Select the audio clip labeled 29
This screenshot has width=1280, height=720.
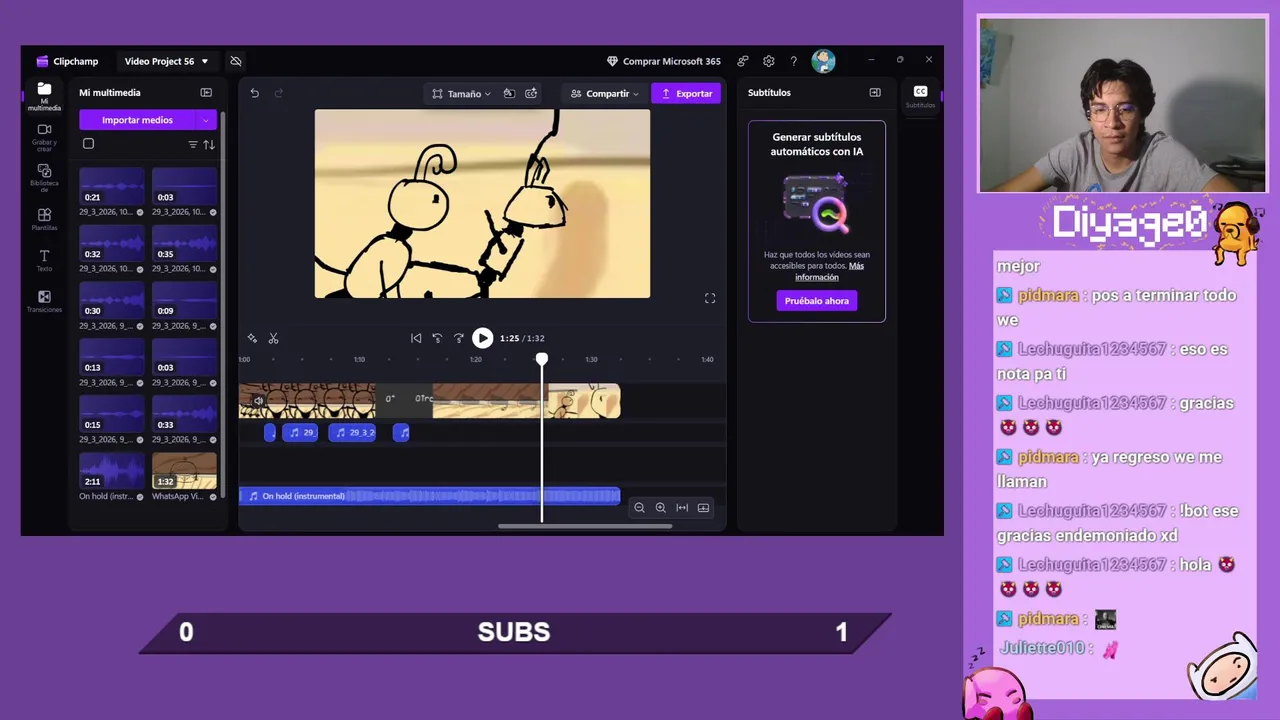(300, 432)
